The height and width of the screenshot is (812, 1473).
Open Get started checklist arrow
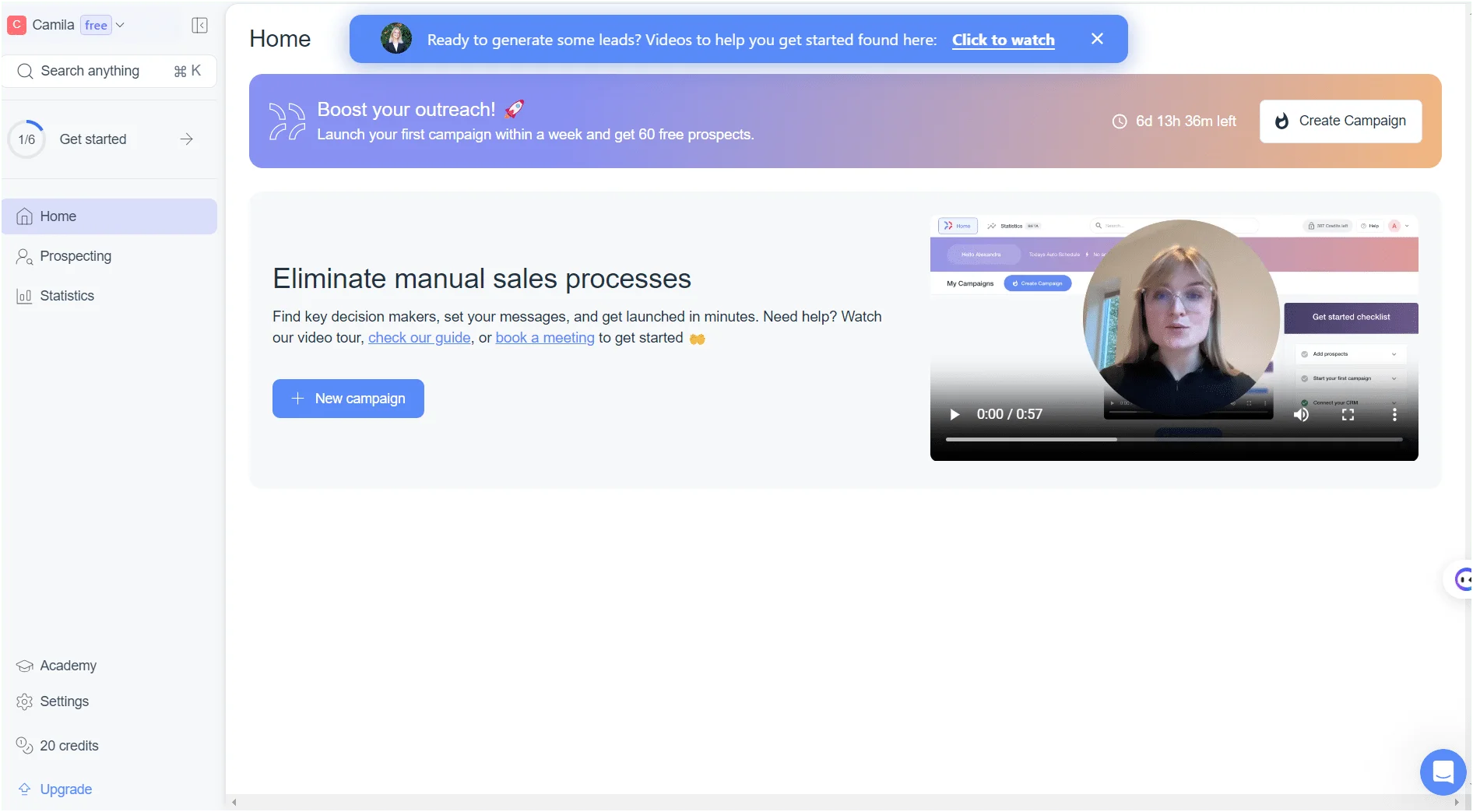186,139
